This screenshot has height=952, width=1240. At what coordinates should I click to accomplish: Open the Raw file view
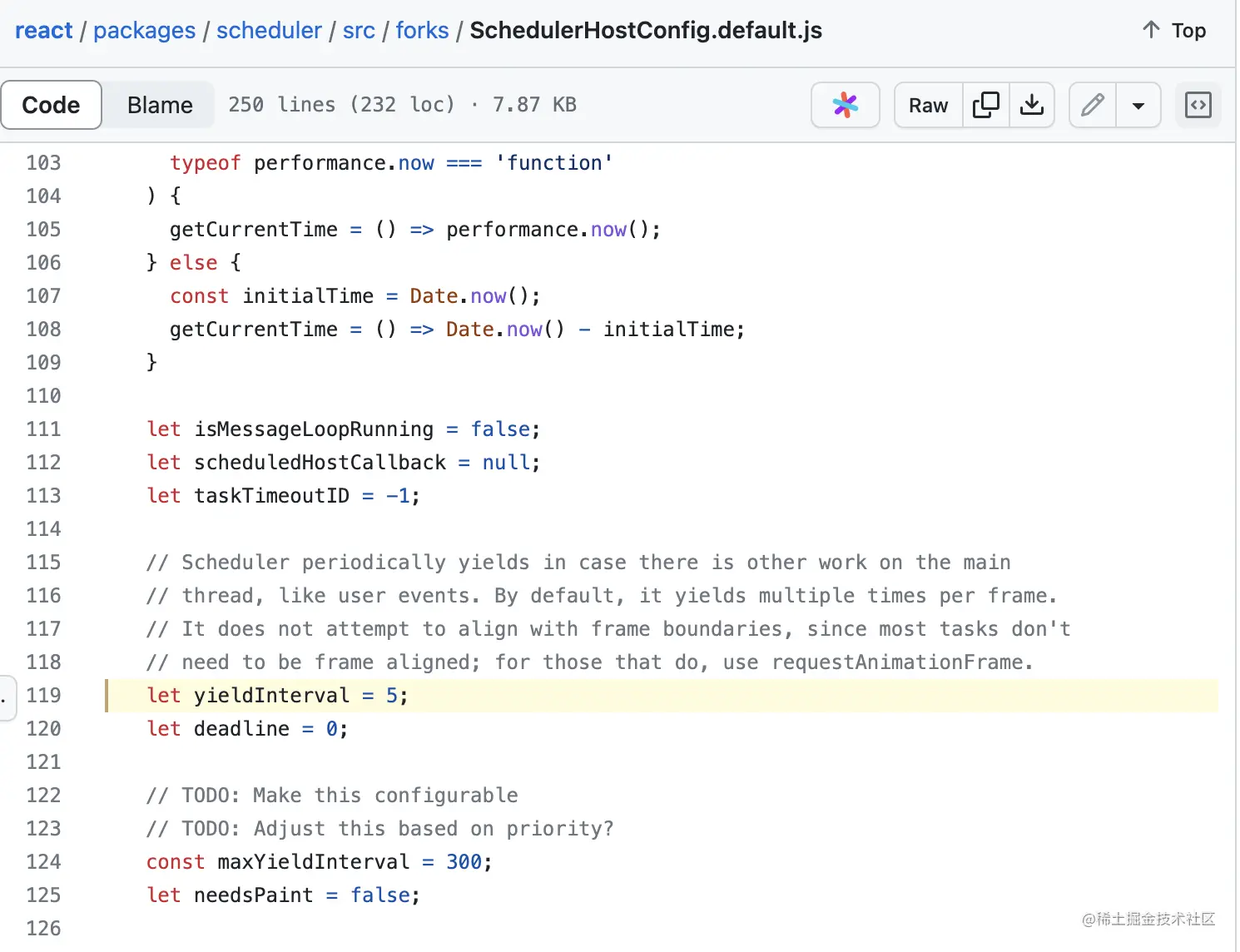click(x=928, y=105)
